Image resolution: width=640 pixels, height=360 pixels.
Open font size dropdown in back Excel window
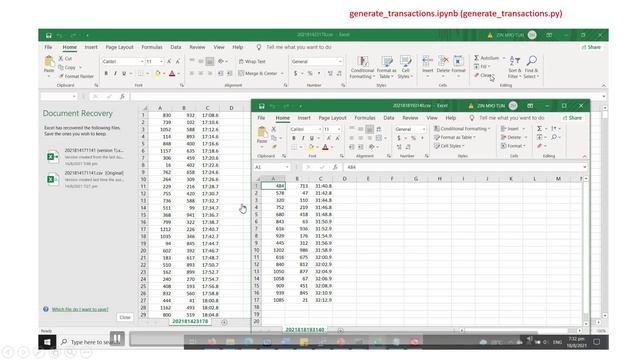162,61
